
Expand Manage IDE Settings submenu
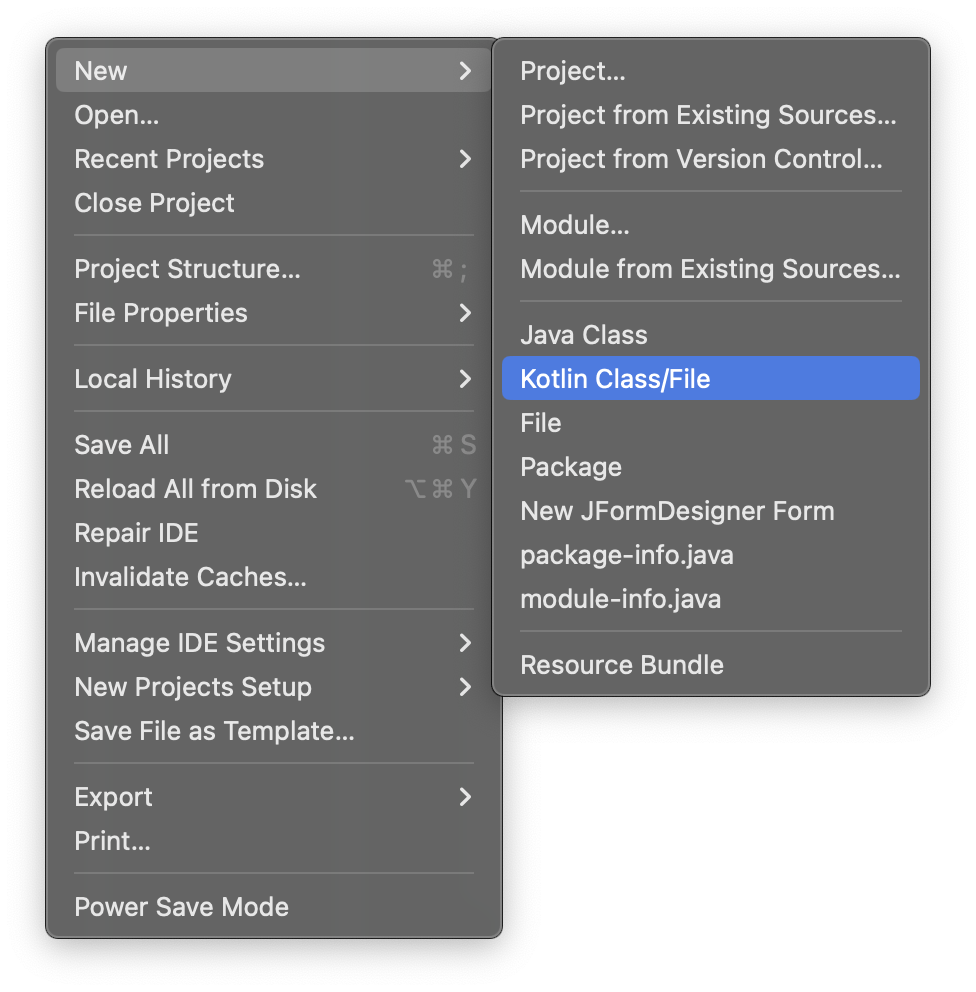point(464,643)
